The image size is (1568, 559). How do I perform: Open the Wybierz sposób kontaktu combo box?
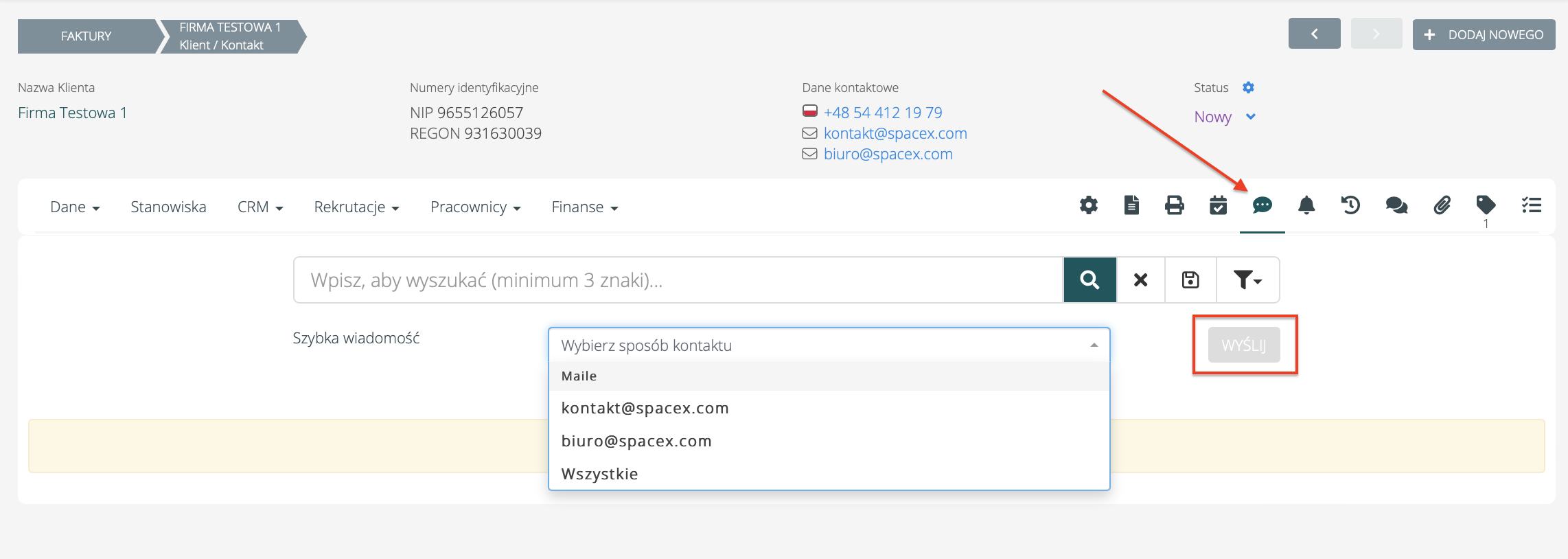tap(829, 345)
